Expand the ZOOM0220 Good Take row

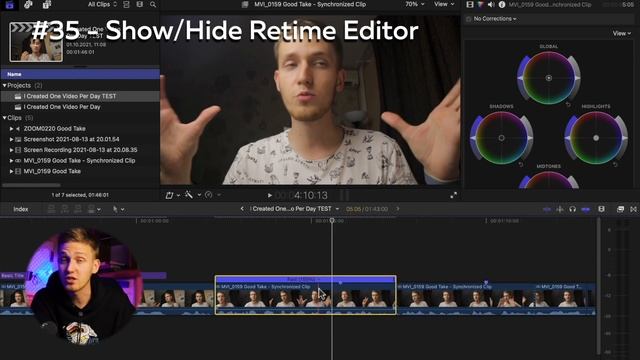[x=11, y=129]
